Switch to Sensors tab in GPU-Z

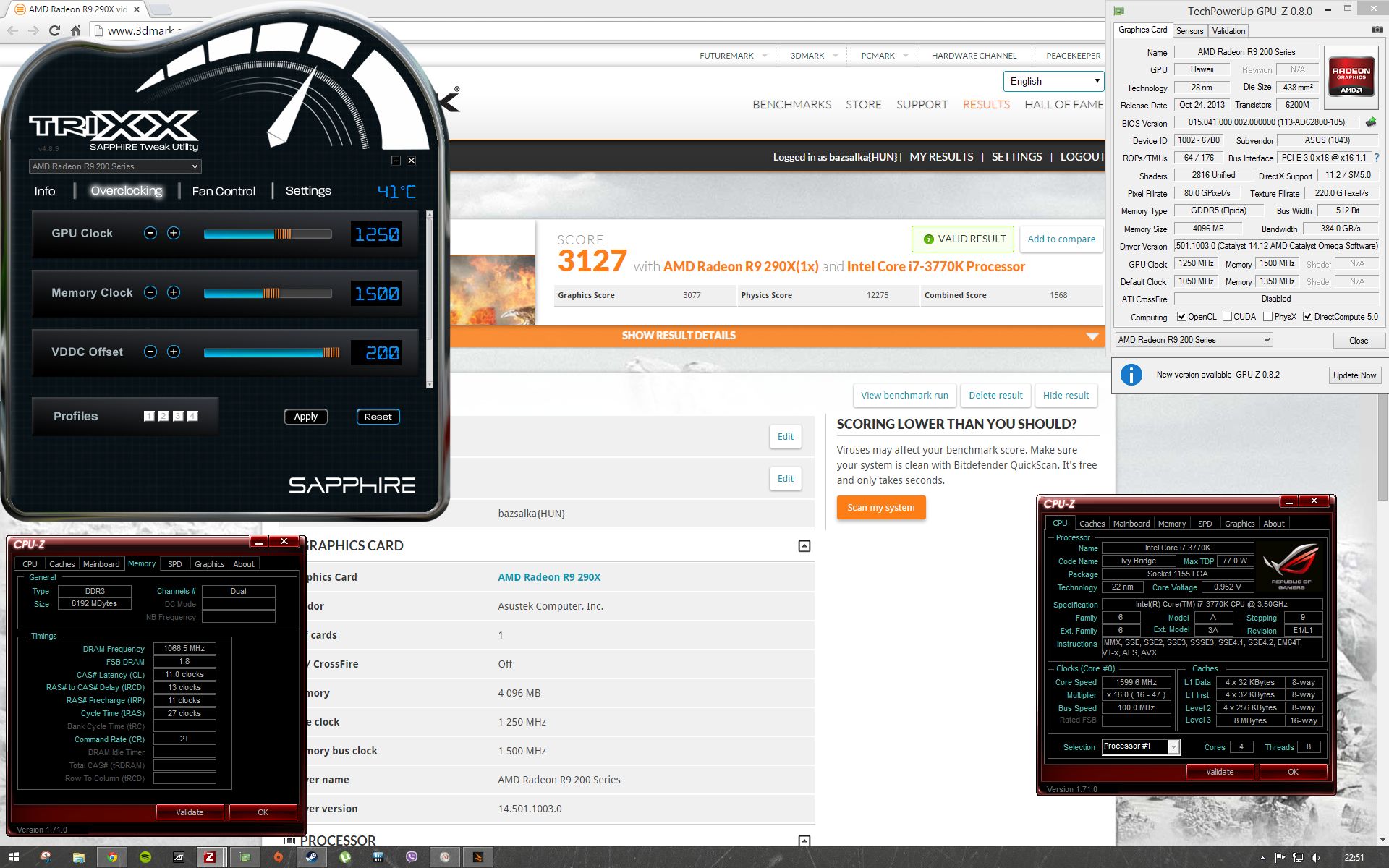(x=1189, y=31)
